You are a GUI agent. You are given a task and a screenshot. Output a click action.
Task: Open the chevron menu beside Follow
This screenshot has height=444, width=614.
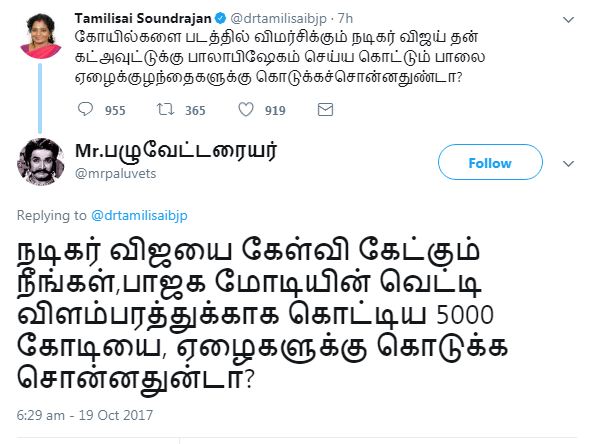pyautogui.click(x=569, y=161)
